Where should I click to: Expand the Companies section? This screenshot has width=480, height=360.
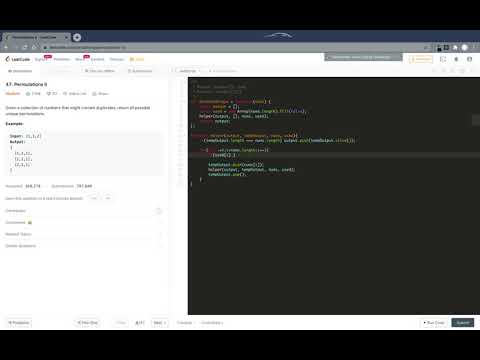tap(83, 222)
